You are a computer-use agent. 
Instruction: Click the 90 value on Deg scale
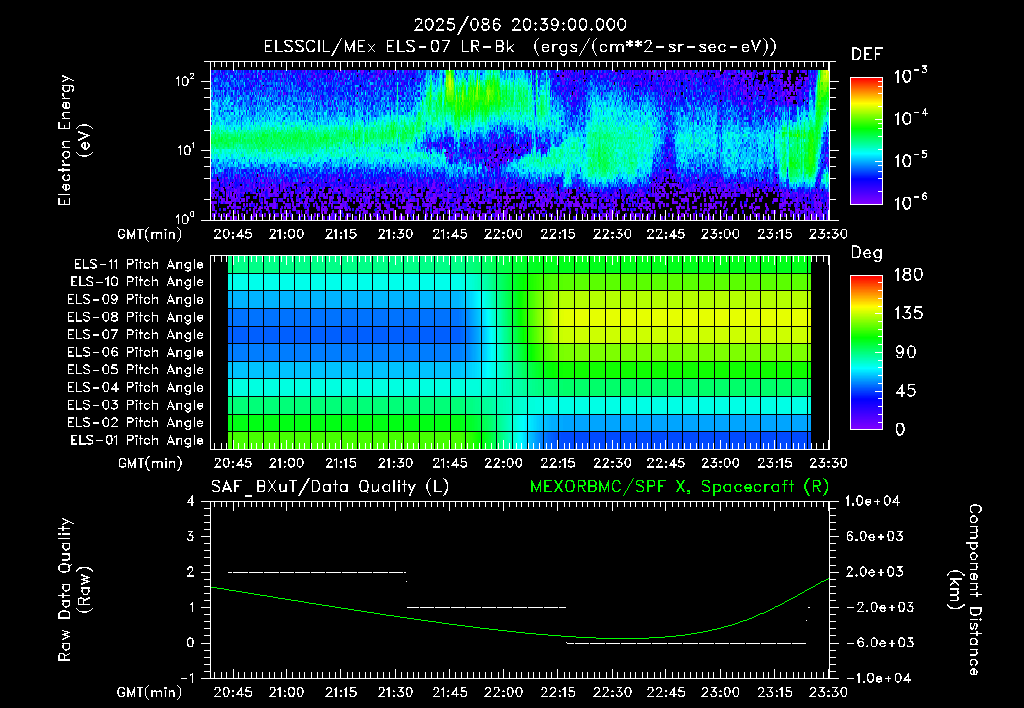pos(906,352)
